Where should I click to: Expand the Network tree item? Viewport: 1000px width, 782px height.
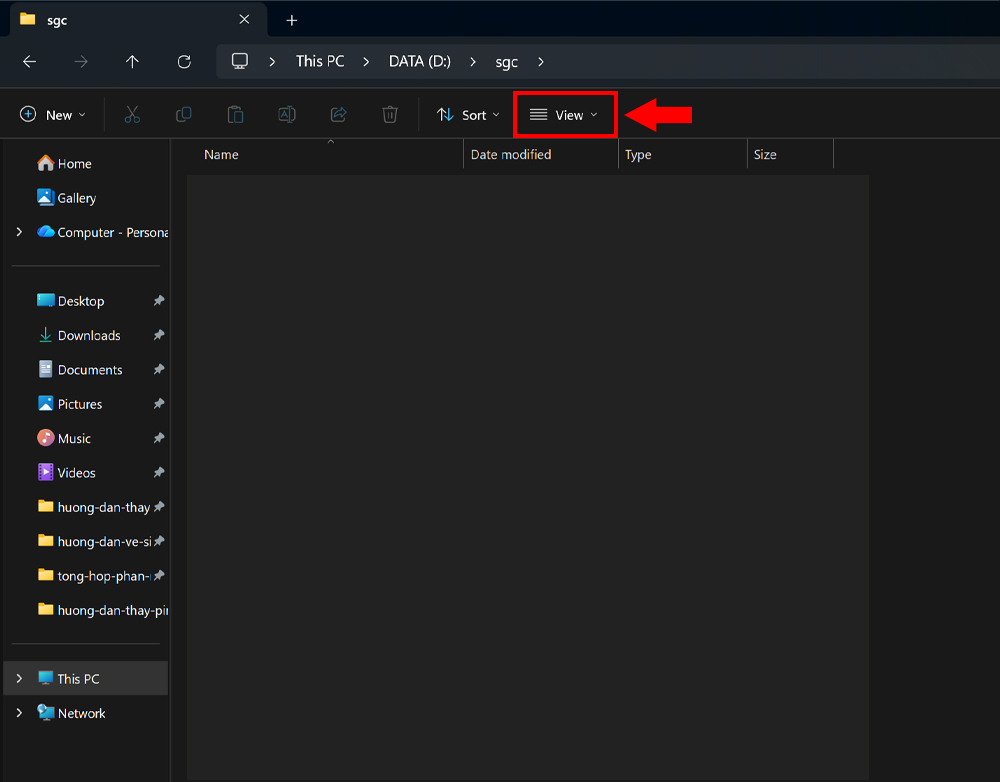[x=18, y=712]
